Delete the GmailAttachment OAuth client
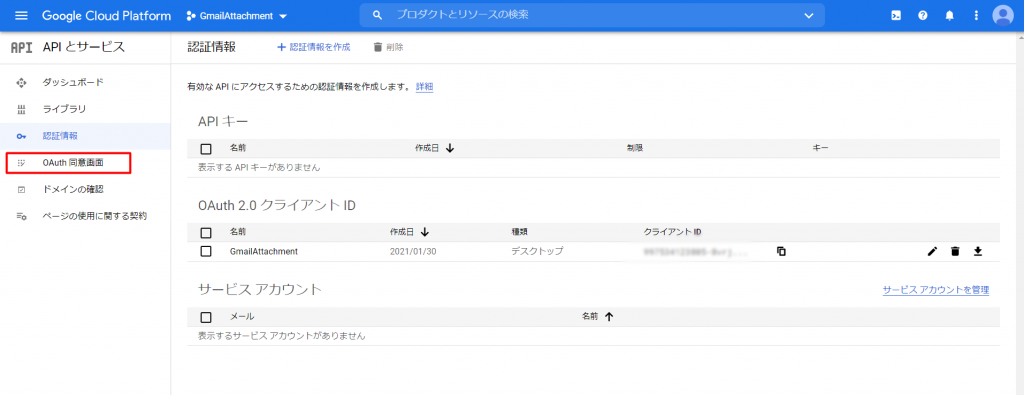Image resolution: width=1024 pixels, height=395 pixels. pos(955,251)
